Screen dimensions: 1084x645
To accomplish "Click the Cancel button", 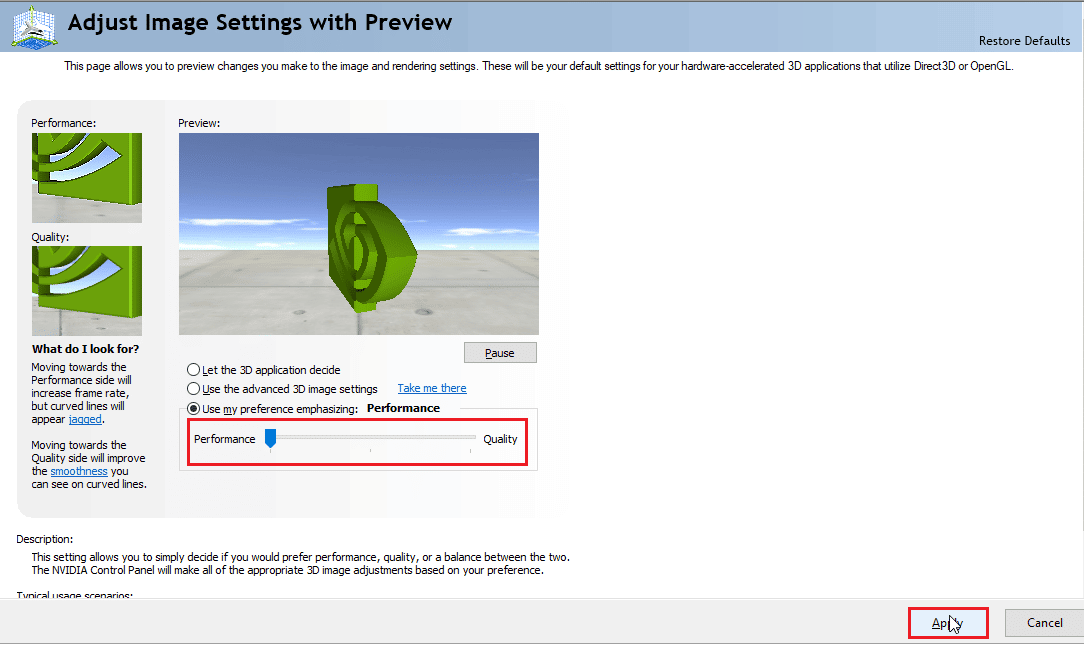I will click(x=1045, y=623).
